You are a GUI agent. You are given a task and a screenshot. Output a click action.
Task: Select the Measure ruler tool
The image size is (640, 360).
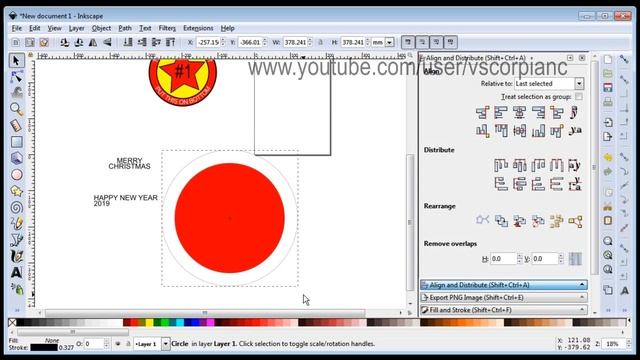click(x=16, y=126)
